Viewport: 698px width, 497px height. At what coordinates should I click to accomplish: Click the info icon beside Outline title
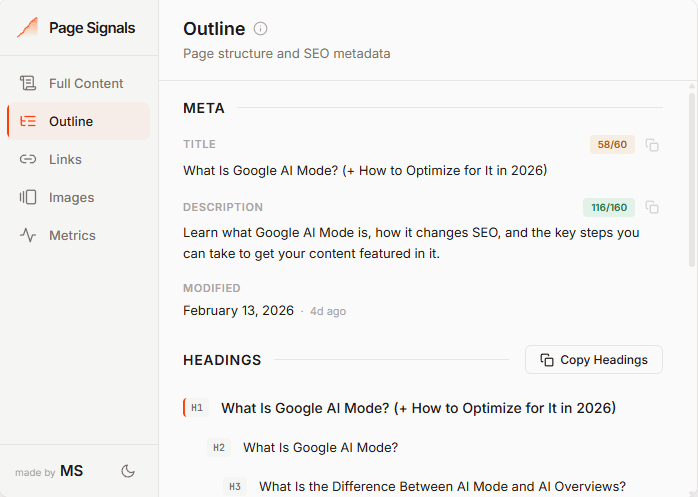tap(260, 29)
